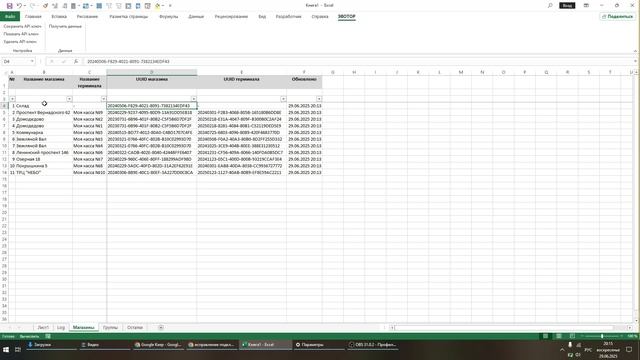
Task: Expand the formula bar chevron
Action: (x=636, y=61)
